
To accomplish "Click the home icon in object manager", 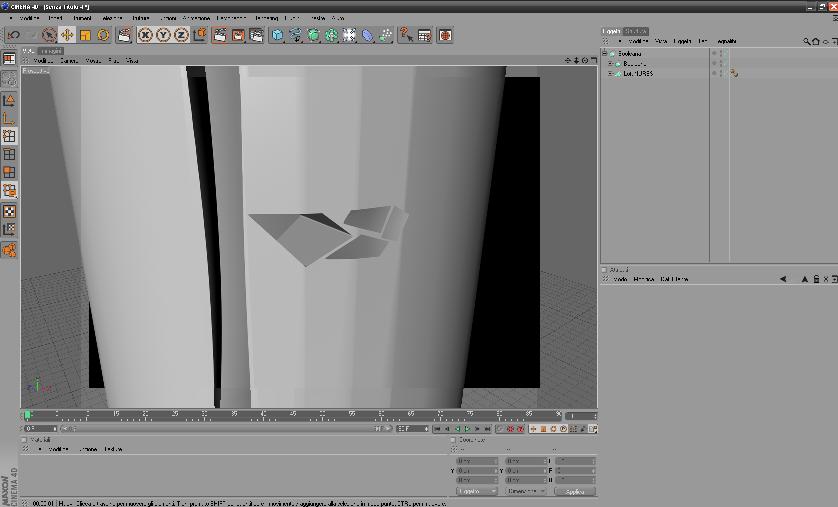I will 816,41.
